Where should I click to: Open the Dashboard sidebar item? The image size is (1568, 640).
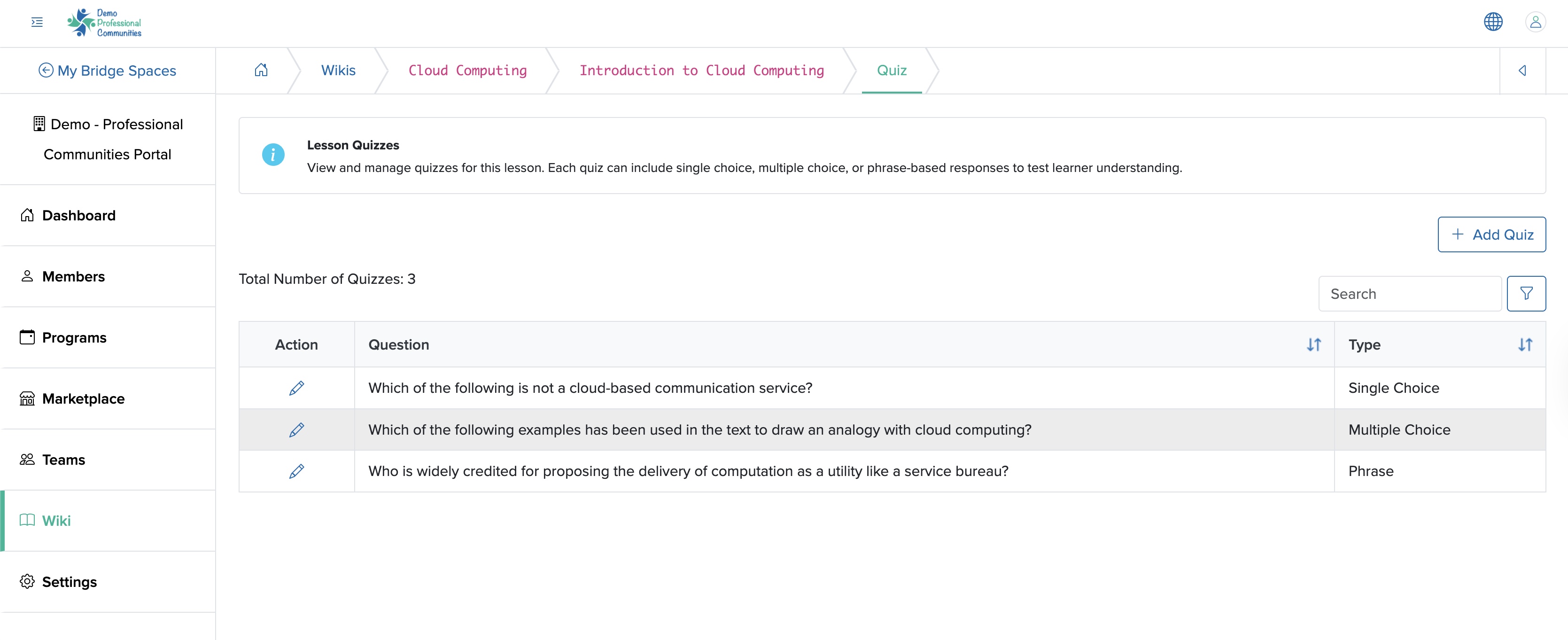point(109,216)
